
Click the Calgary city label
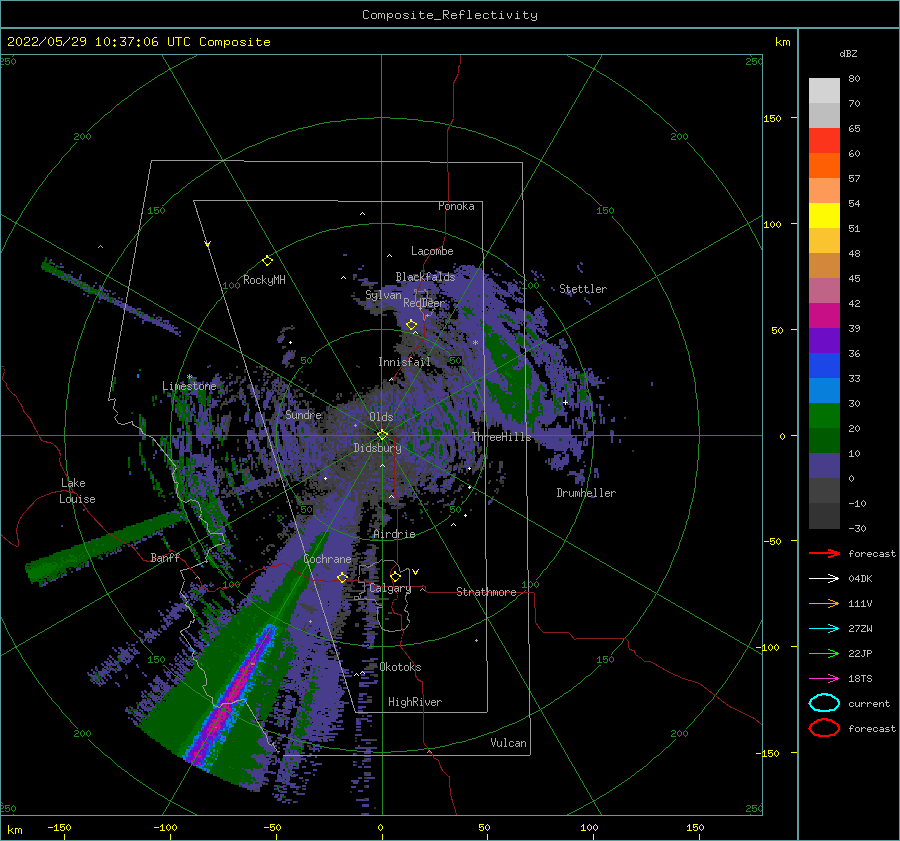click(390, 588)
